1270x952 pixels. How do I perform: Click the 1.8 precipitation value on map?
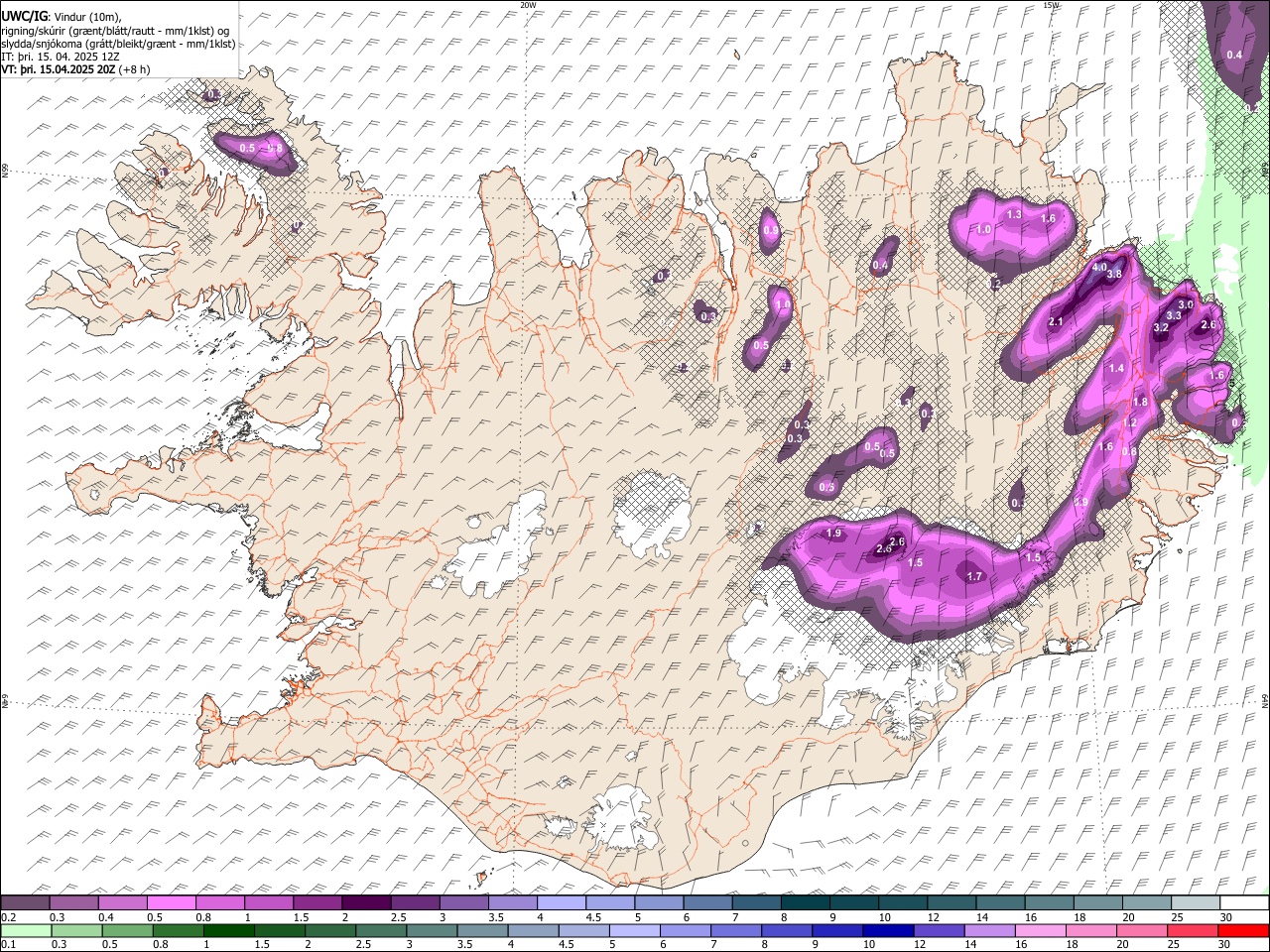[1140, 402]
